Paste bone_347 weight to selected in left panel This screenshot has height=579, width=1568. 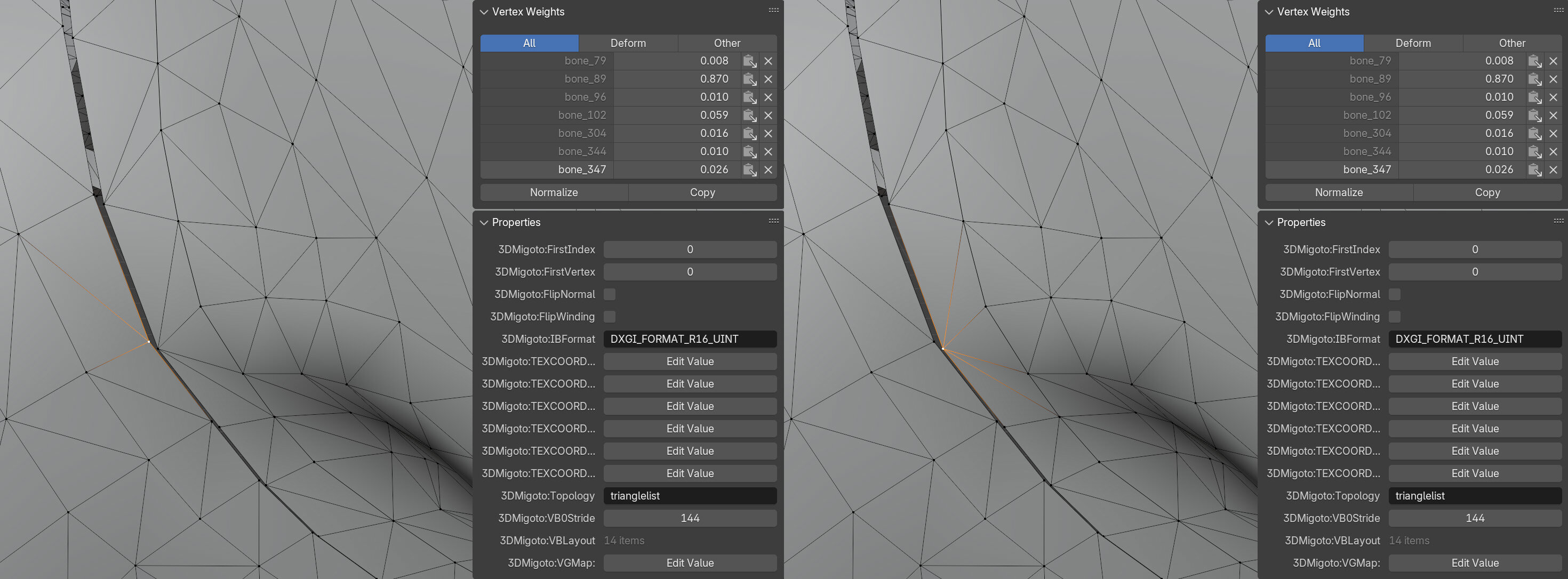(749, 170)
